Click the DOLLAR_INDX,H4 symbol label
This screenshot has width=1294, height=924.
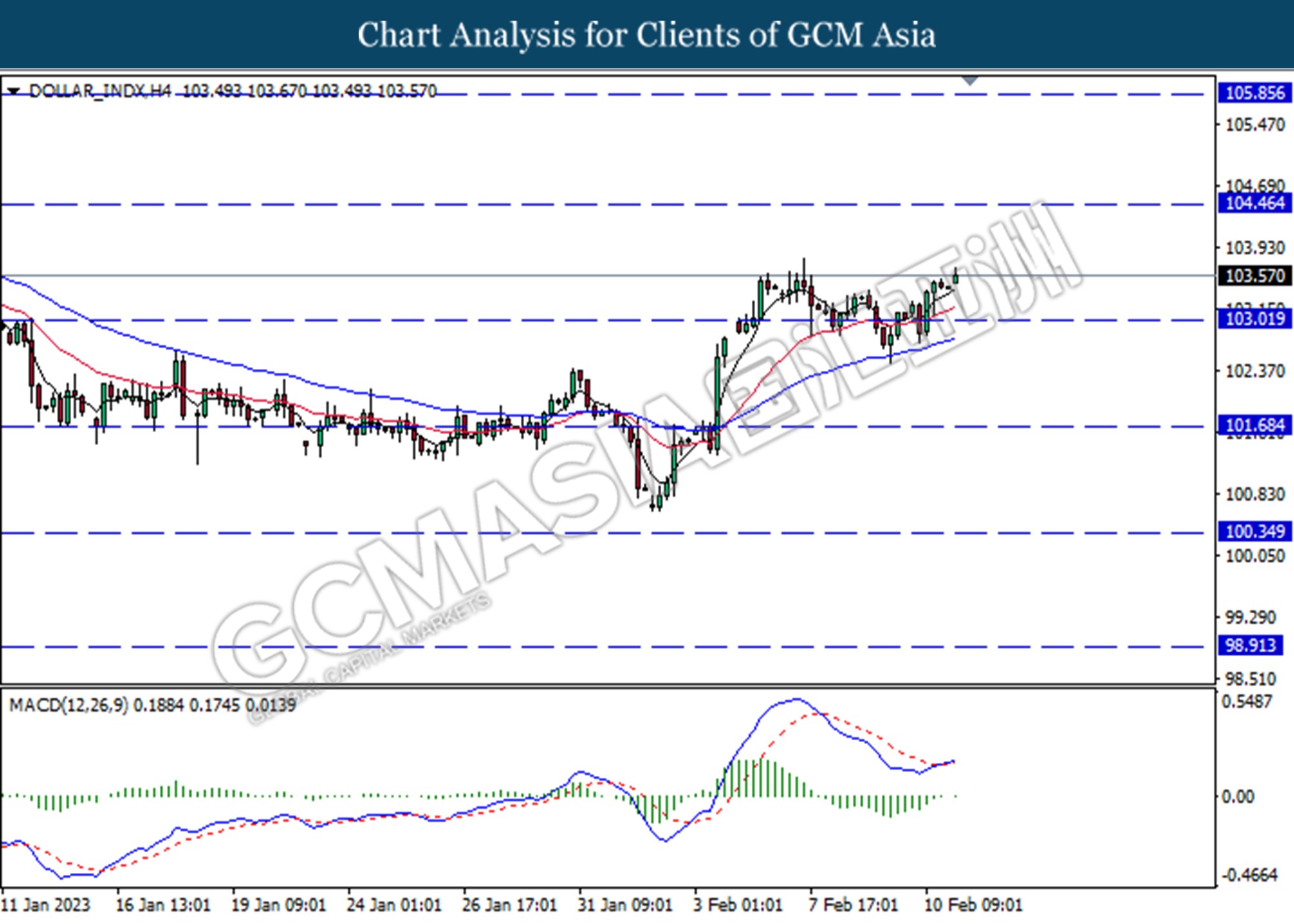100,91
